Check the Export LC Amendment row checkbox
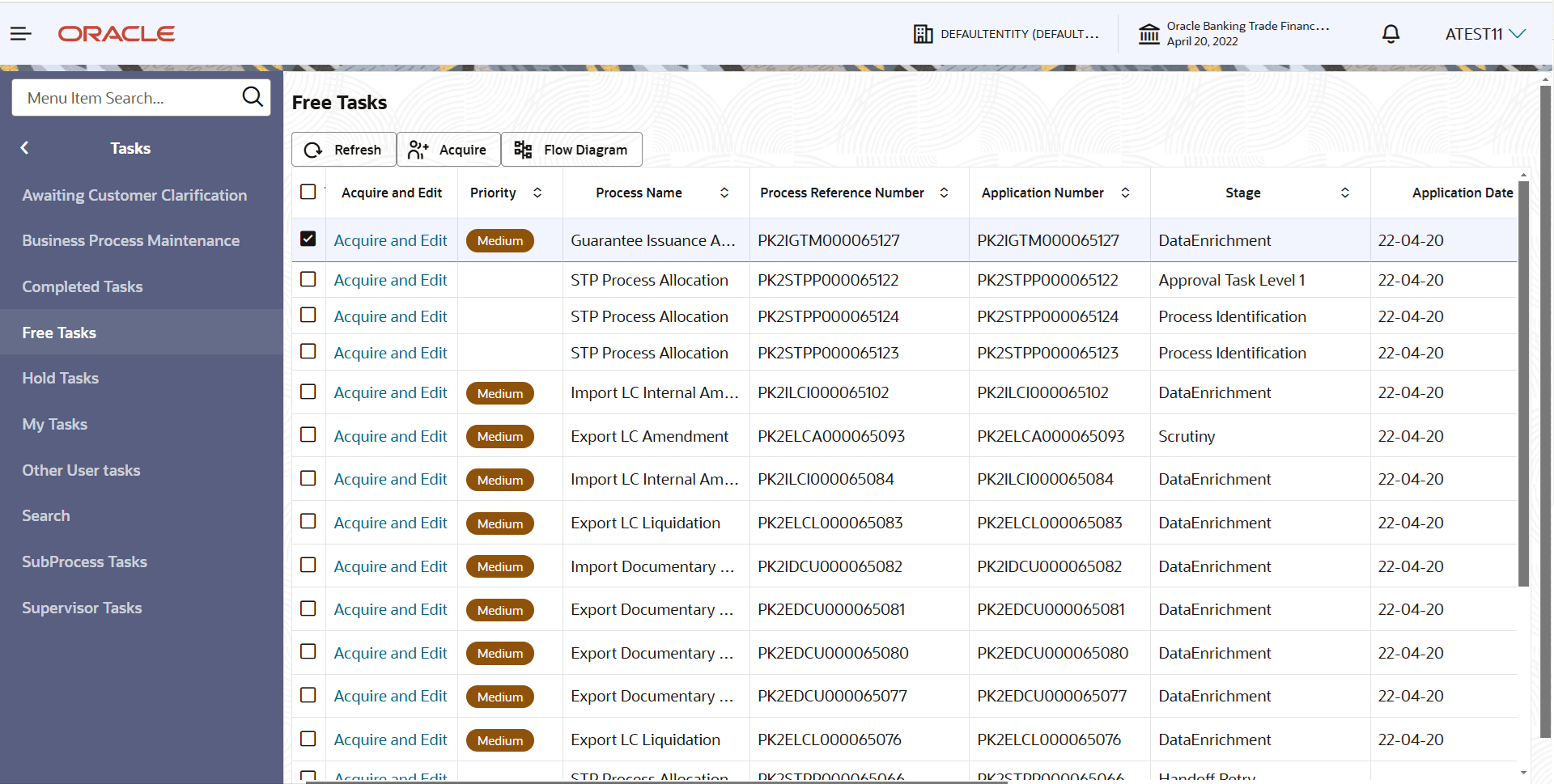 click(x=308, y=434)
